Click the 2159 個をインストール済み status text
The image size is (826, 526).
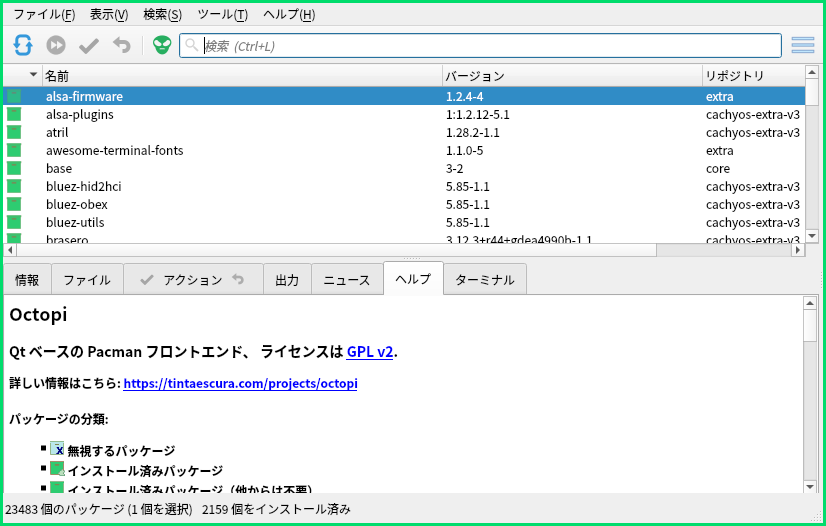[276, 509]
